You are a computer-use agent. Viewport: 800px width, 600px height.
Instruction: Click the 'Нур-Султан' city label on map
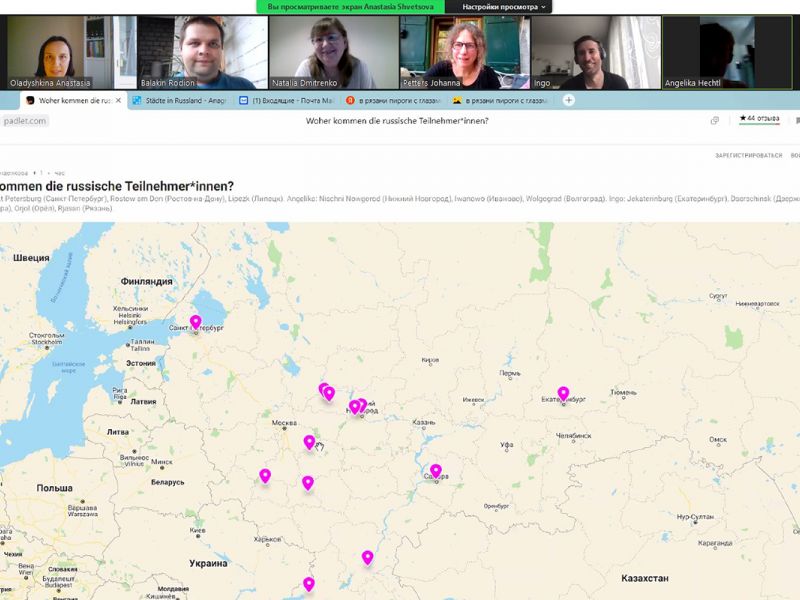pyautogui.click(x=695, y=517)
